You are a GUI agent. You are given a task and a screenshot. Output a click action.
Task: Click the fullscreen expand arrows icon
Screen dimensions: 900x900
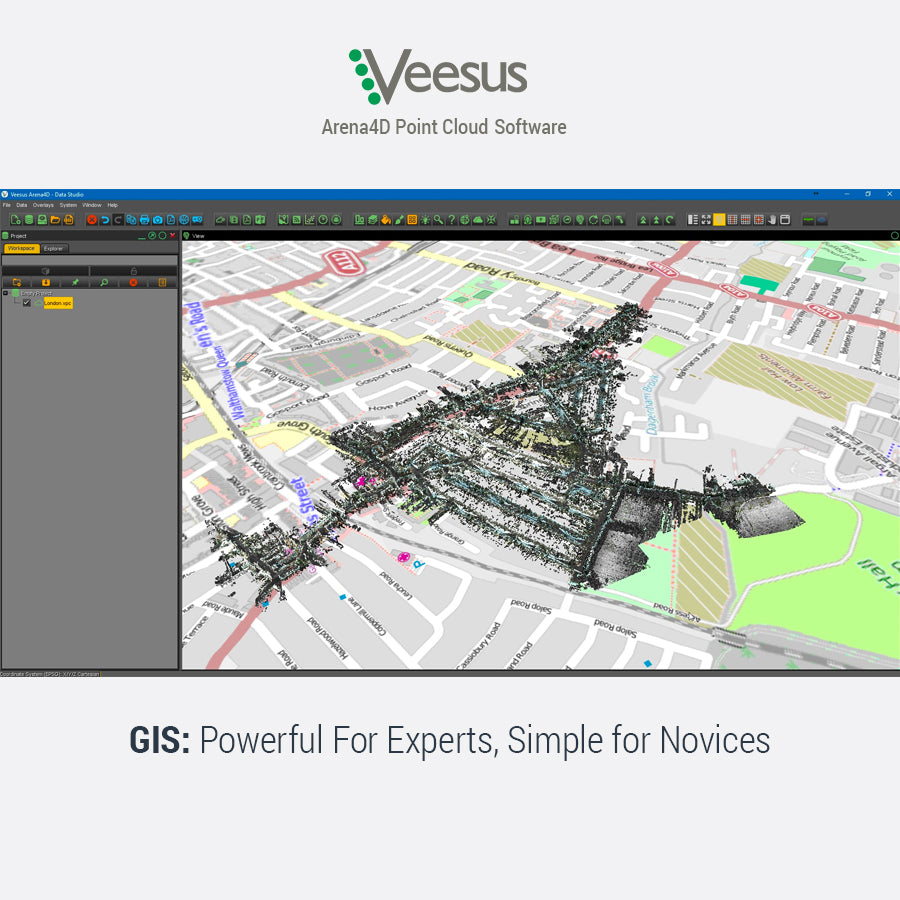[706, 220]
